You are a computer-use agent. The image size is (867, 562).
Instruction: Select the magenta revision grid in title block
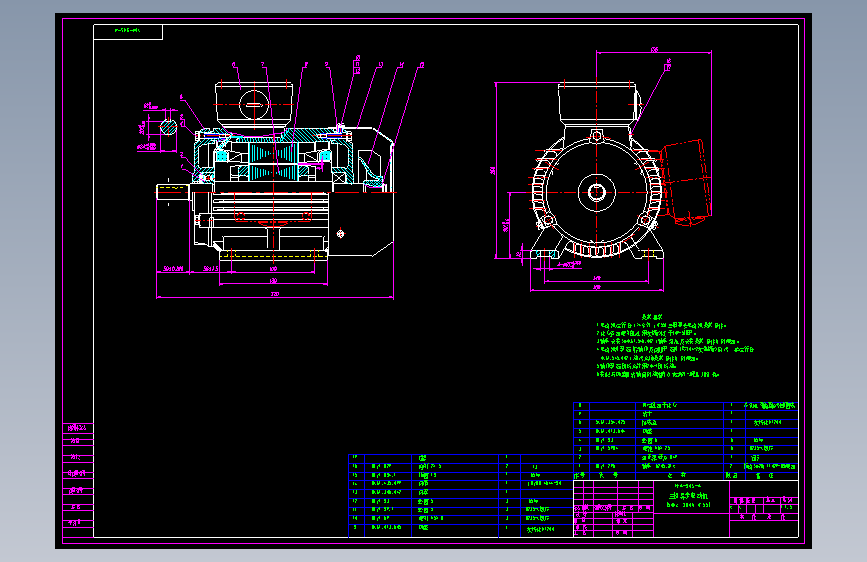pos(614,509)
